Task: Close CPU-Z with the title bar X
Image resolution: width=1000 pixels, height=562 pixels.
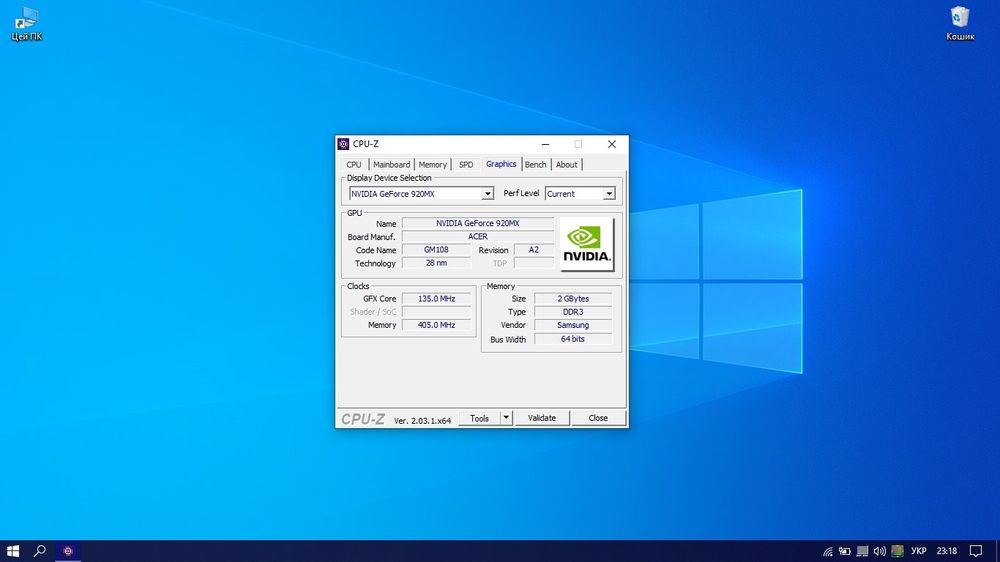Action: 612,144
